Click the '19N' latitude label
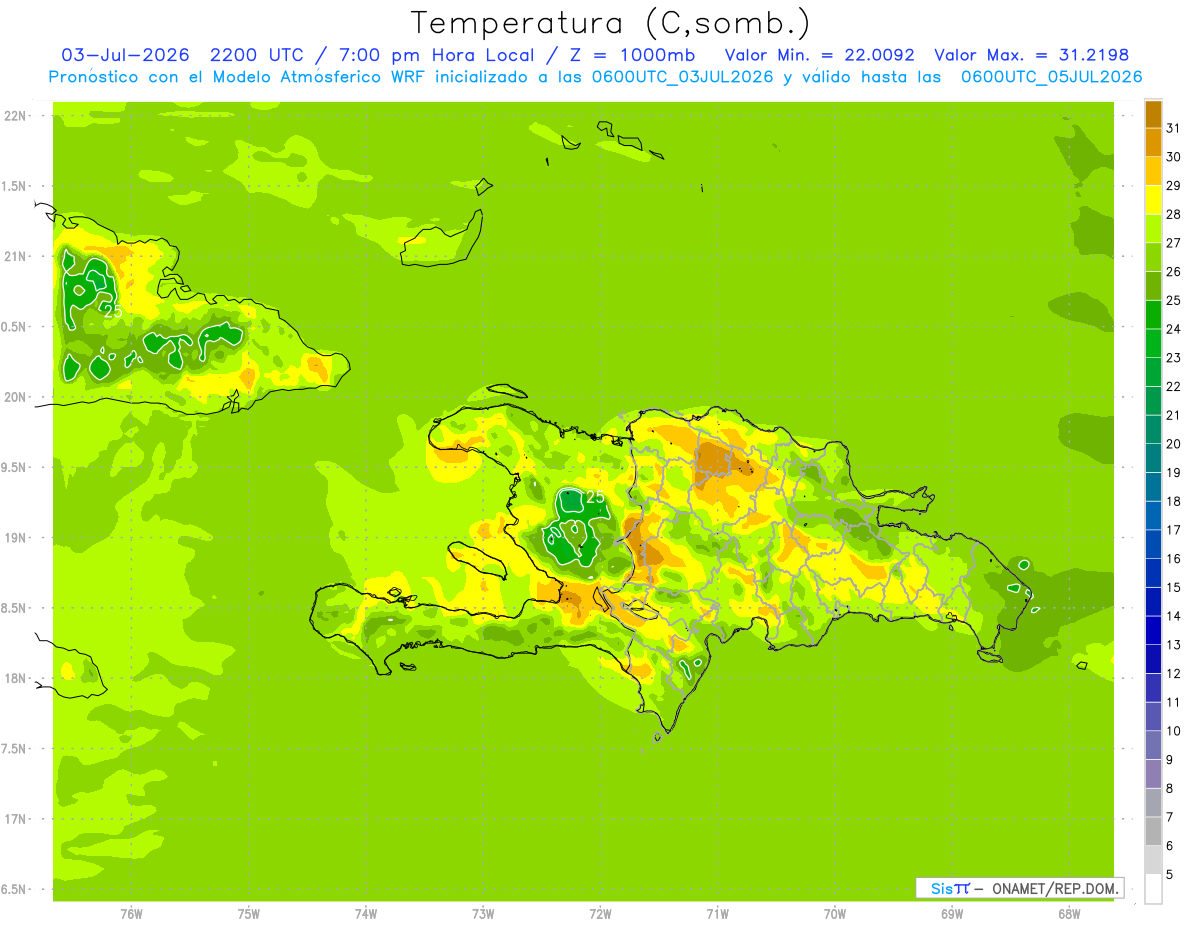This screenshot has width=1200, height=927. pyautogui.click(x=14, y=538)
